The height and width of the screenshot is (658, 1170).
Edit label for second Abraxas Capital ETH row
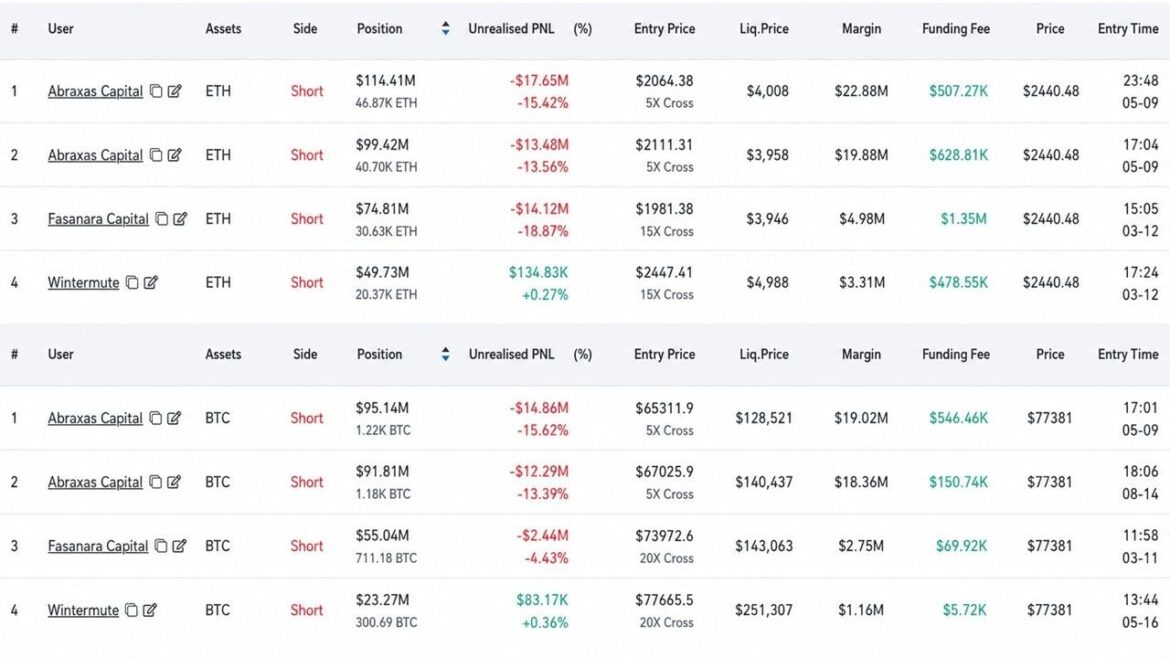tap(175, 154)
